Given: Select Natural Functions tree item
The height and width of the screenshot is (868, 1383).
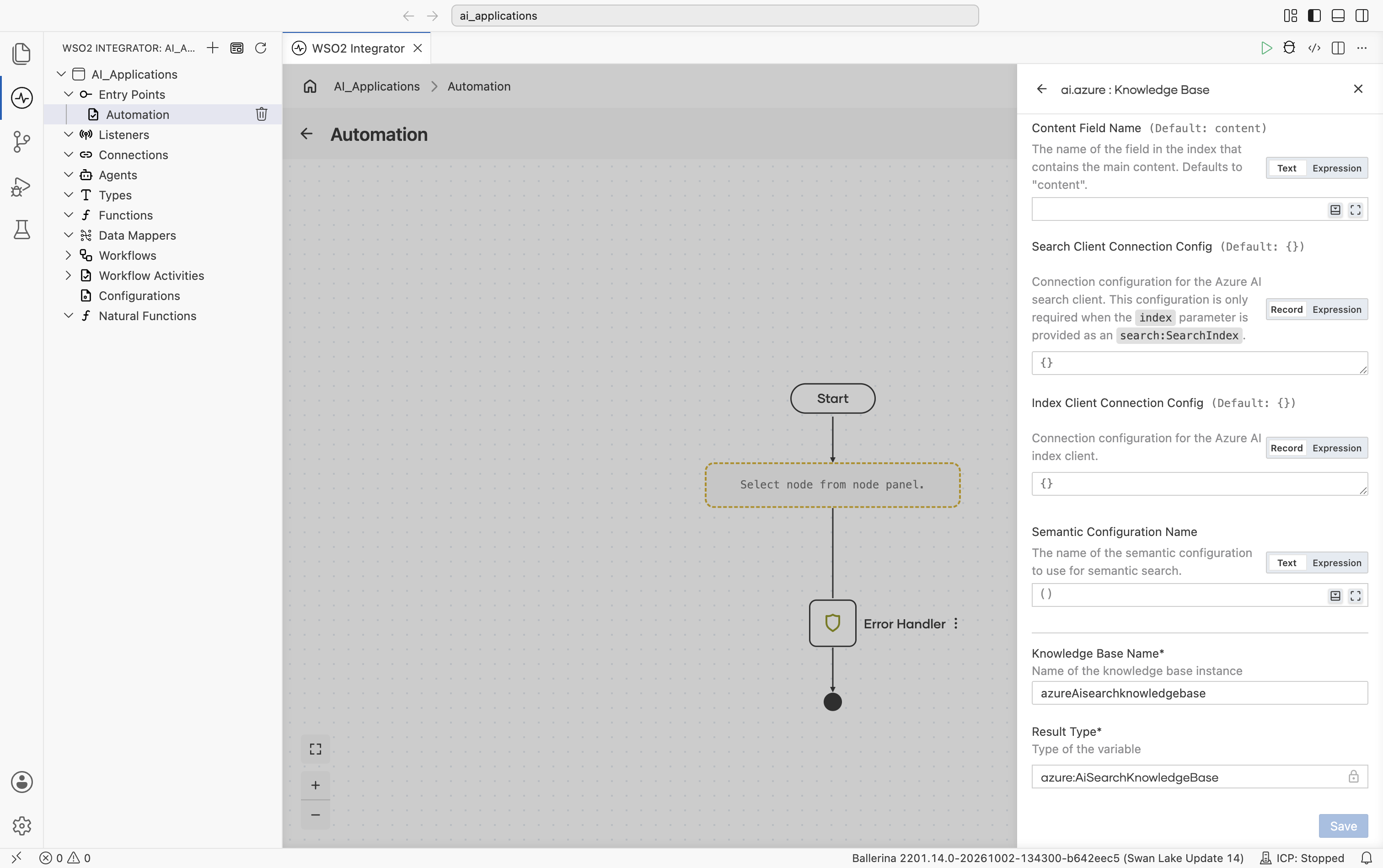Looking at the screenshot, I should [x=148, y=316].
